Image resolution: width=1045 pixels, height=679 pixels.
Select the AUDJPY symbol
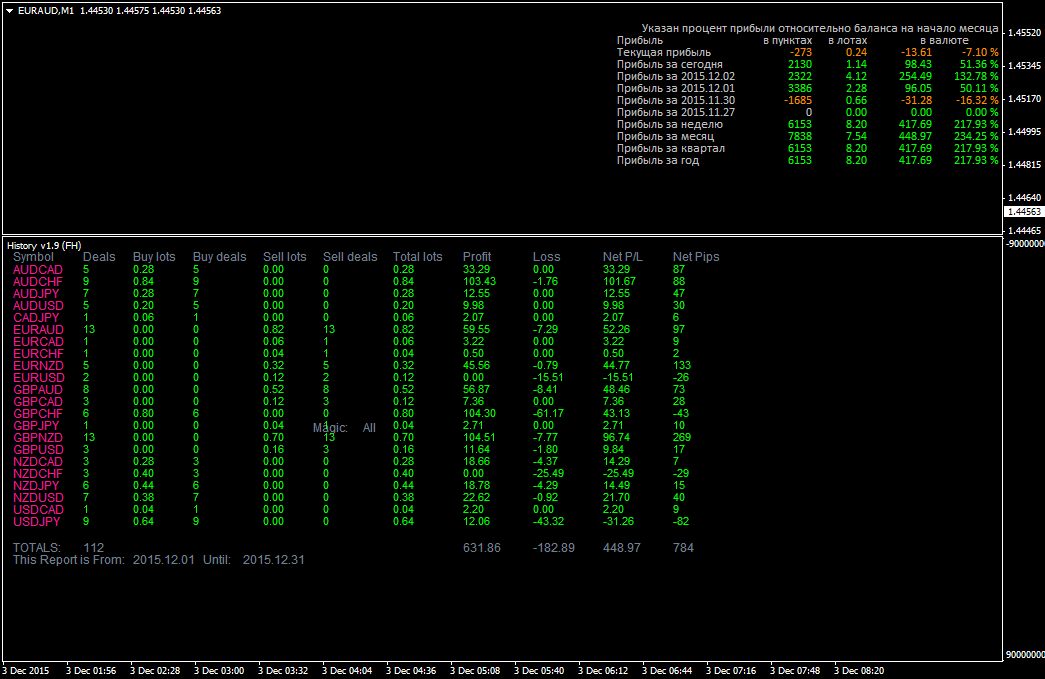coord(37,294)
